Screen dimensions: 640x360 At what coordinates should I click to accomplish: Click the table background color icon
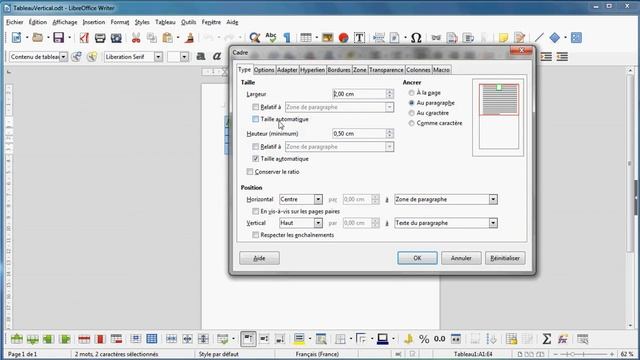pos(299,339)
